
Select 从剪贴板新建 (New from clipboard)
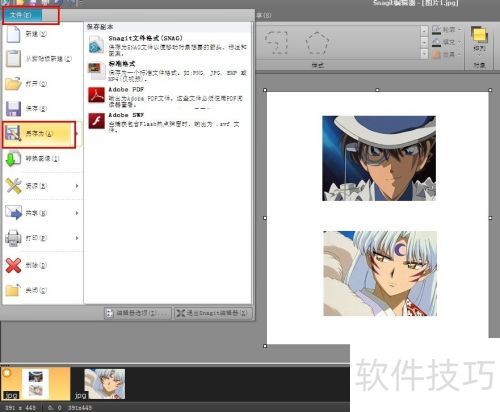pos(42,59)
